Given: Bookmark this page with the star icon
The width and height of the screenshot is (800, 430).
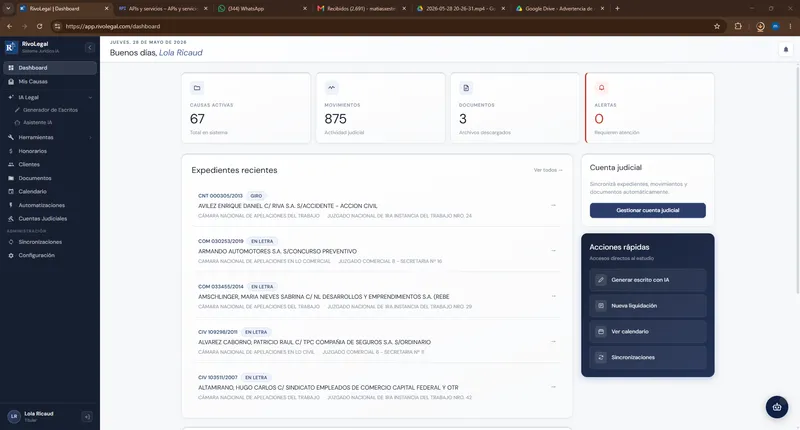Looking at the screenshot, I should point(717,26).
